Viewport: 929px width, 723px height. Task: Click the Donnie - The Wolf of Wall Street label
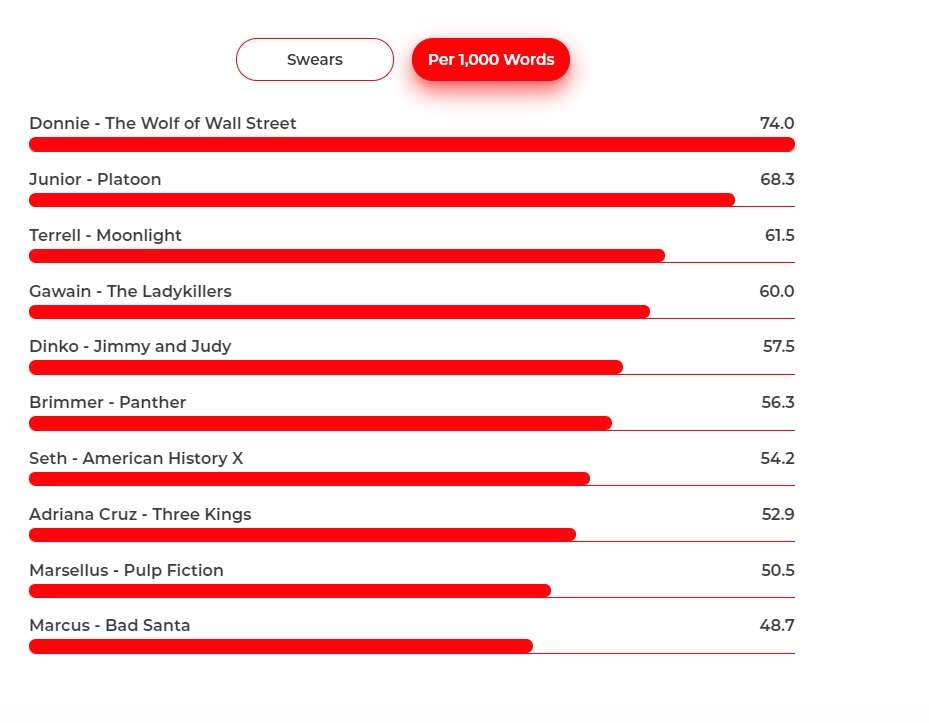(163, 124)
